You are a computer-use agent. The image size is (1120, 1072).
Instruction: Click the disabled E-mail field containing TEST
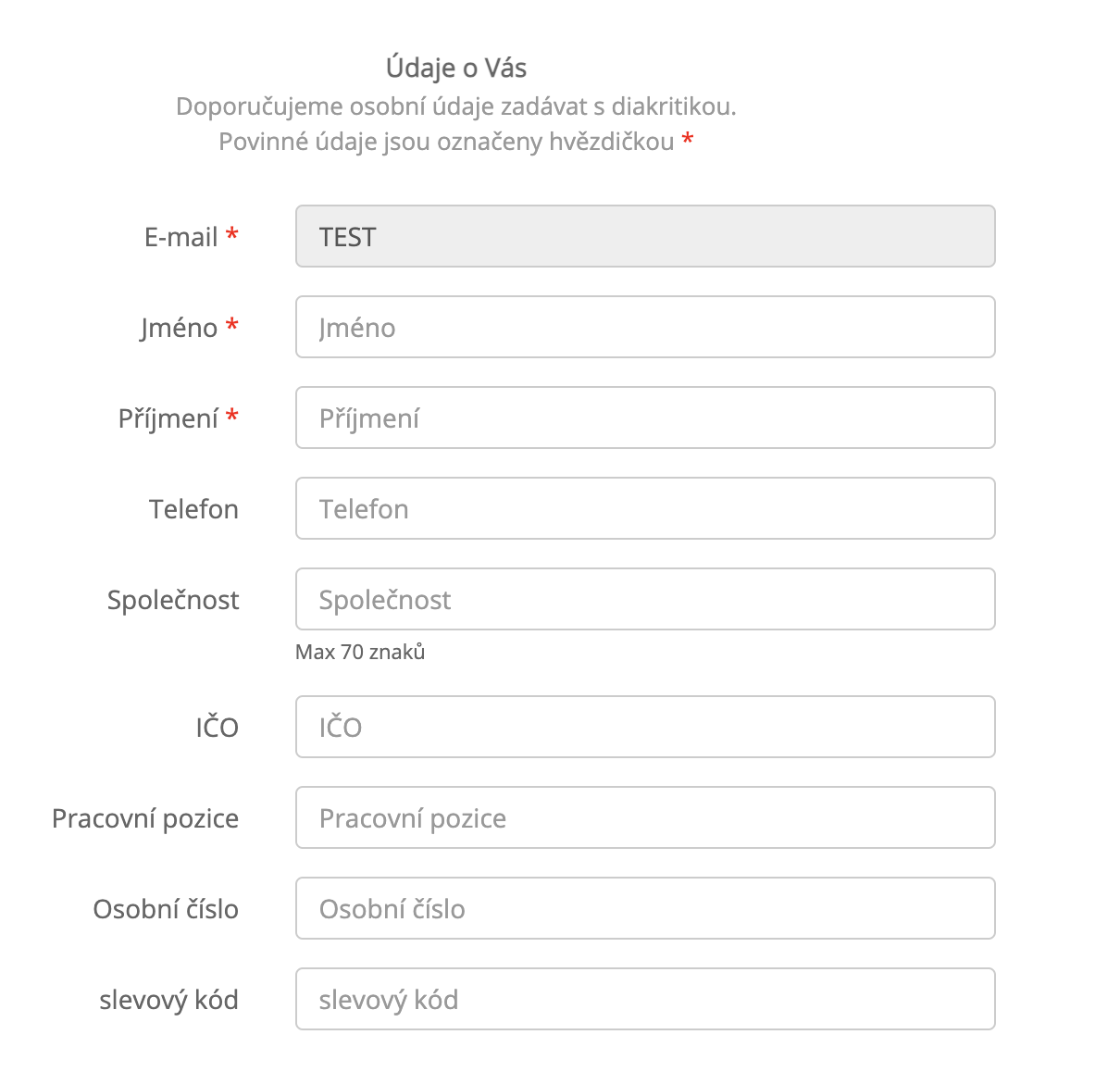click(x=645, y=236)
